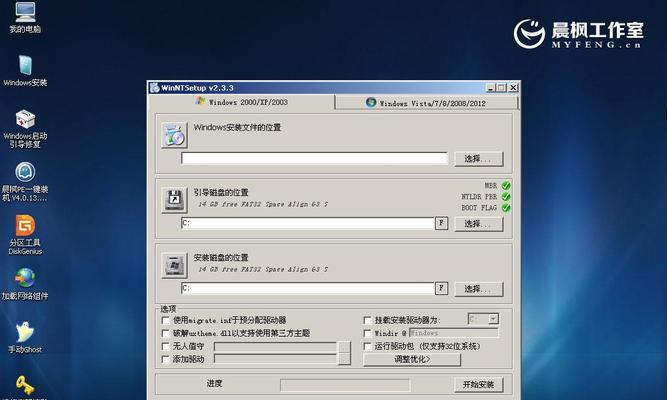Click F button beside install drive field
667x400 pixels.
[441, 288]
